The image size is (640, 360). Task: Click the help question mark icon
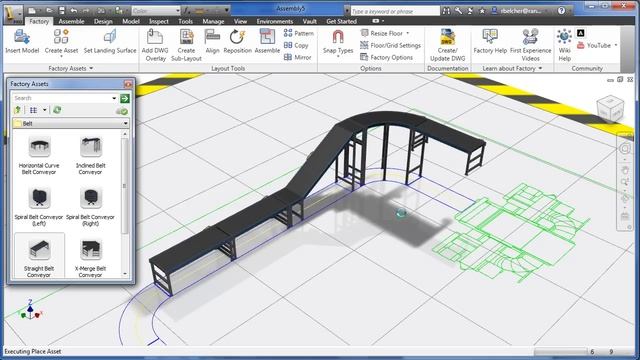coord(562,11)
